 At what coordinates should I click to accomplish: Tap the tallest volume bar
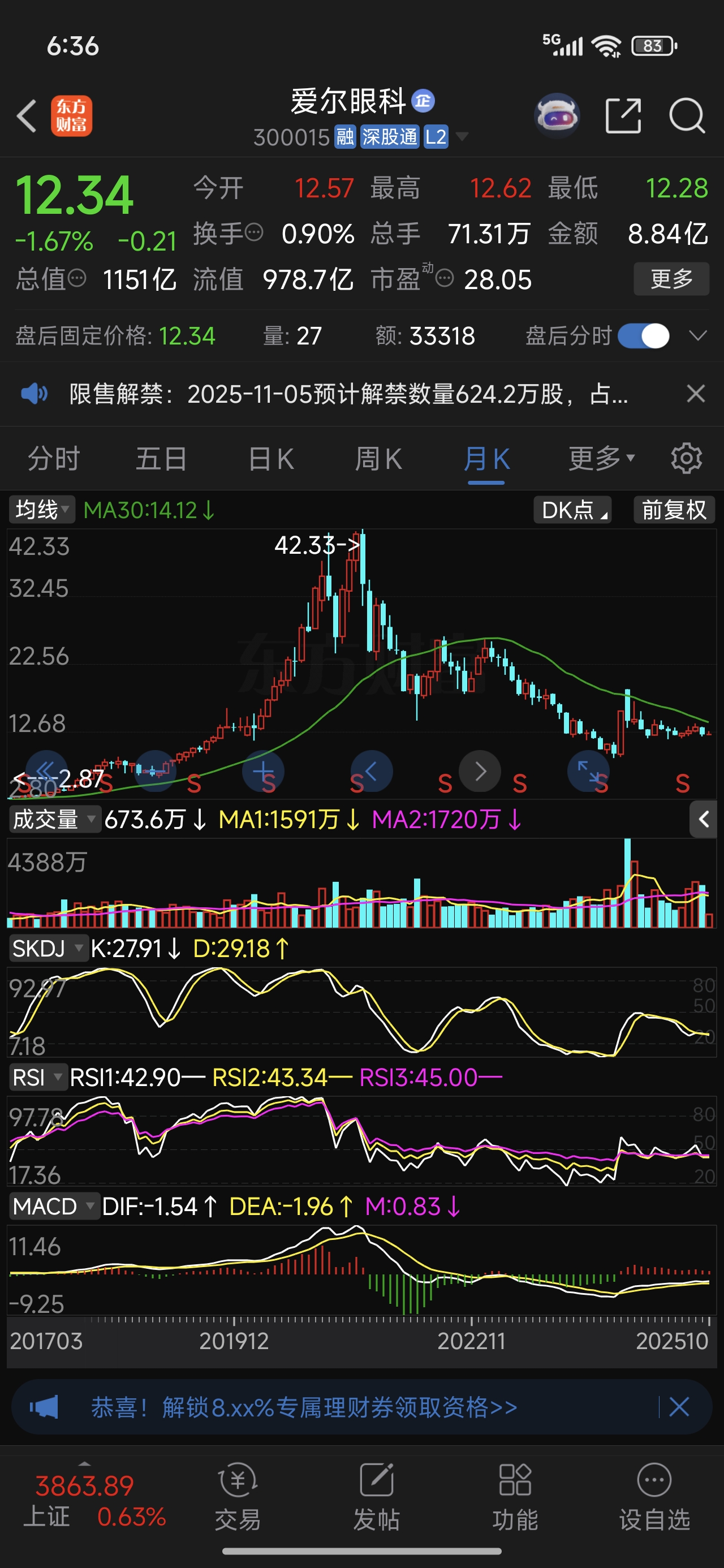click(627, 882)
